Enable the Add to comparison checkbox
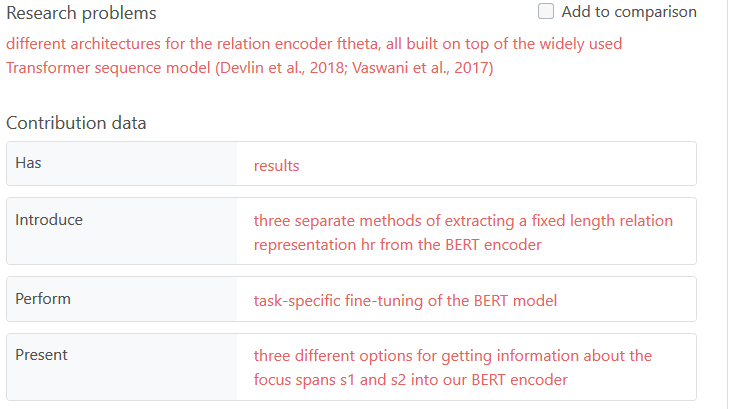The image size is (735, 409). point(546,12)
